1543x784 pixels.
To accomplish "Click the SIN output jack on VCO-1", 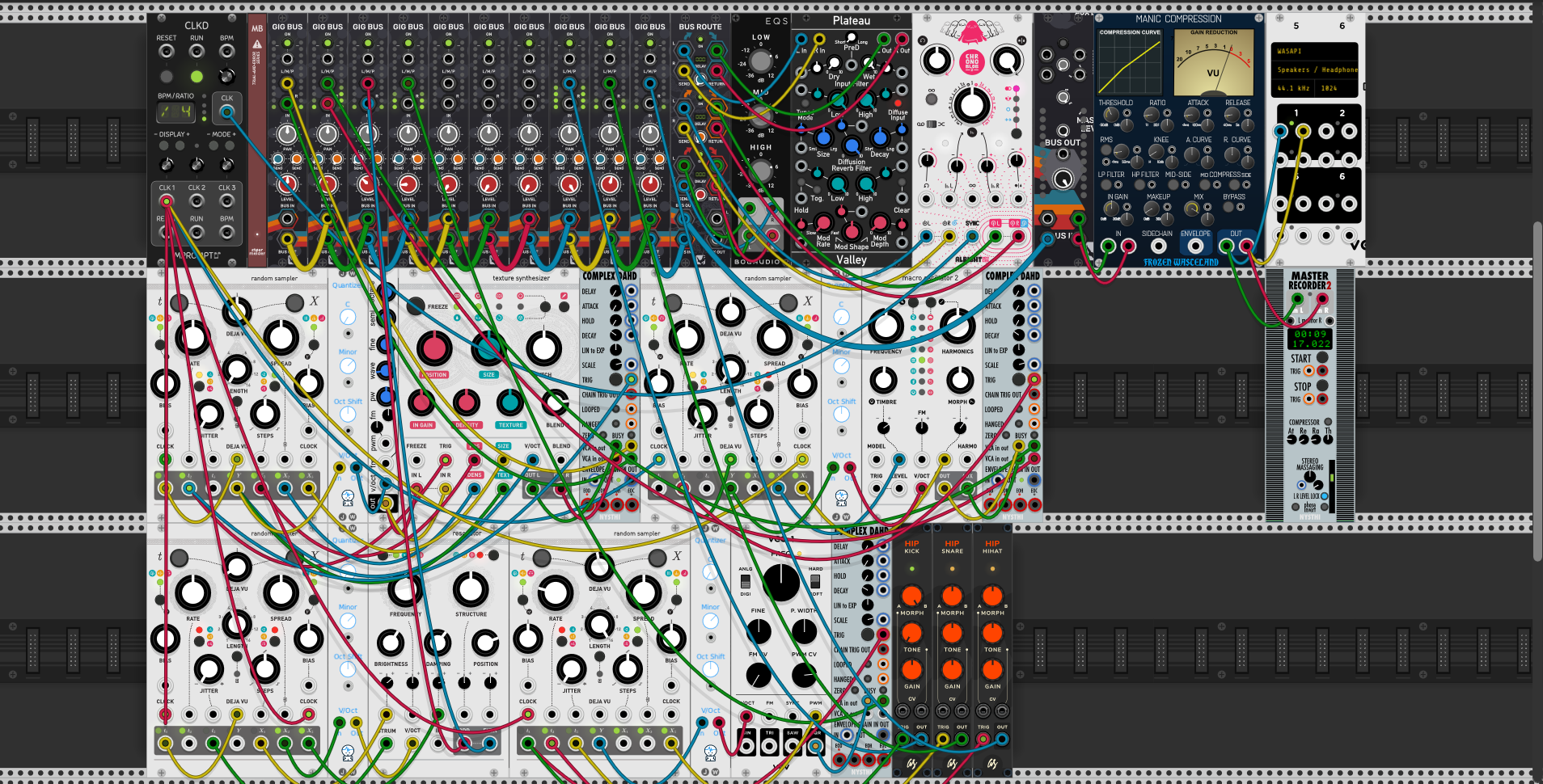I will click(746, 748).
